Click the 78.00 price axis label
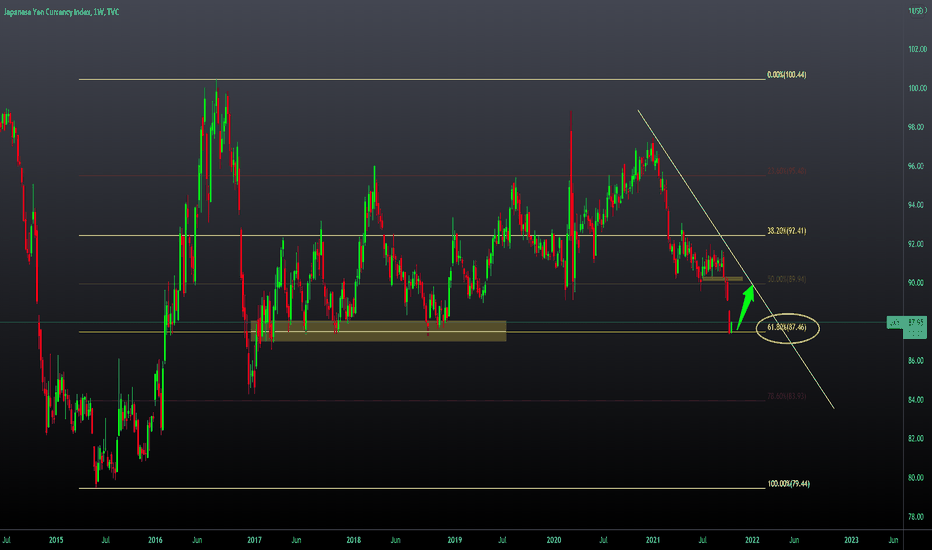 917,517
